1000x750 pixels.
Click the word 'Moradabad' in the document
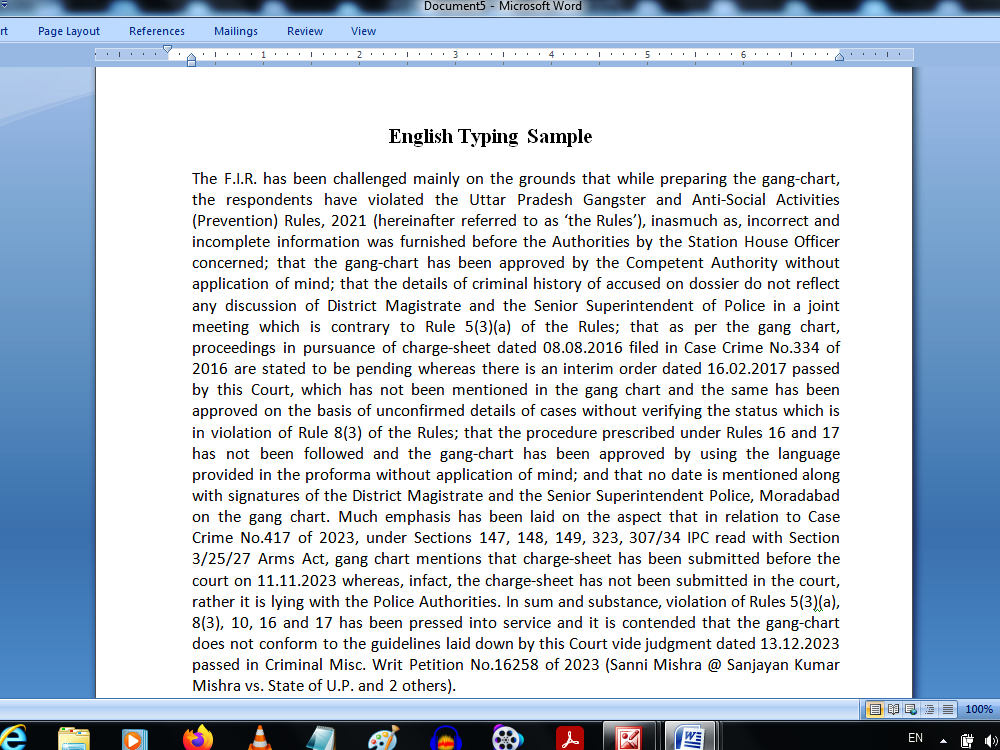pyautogui.click(x=800, y=496)
